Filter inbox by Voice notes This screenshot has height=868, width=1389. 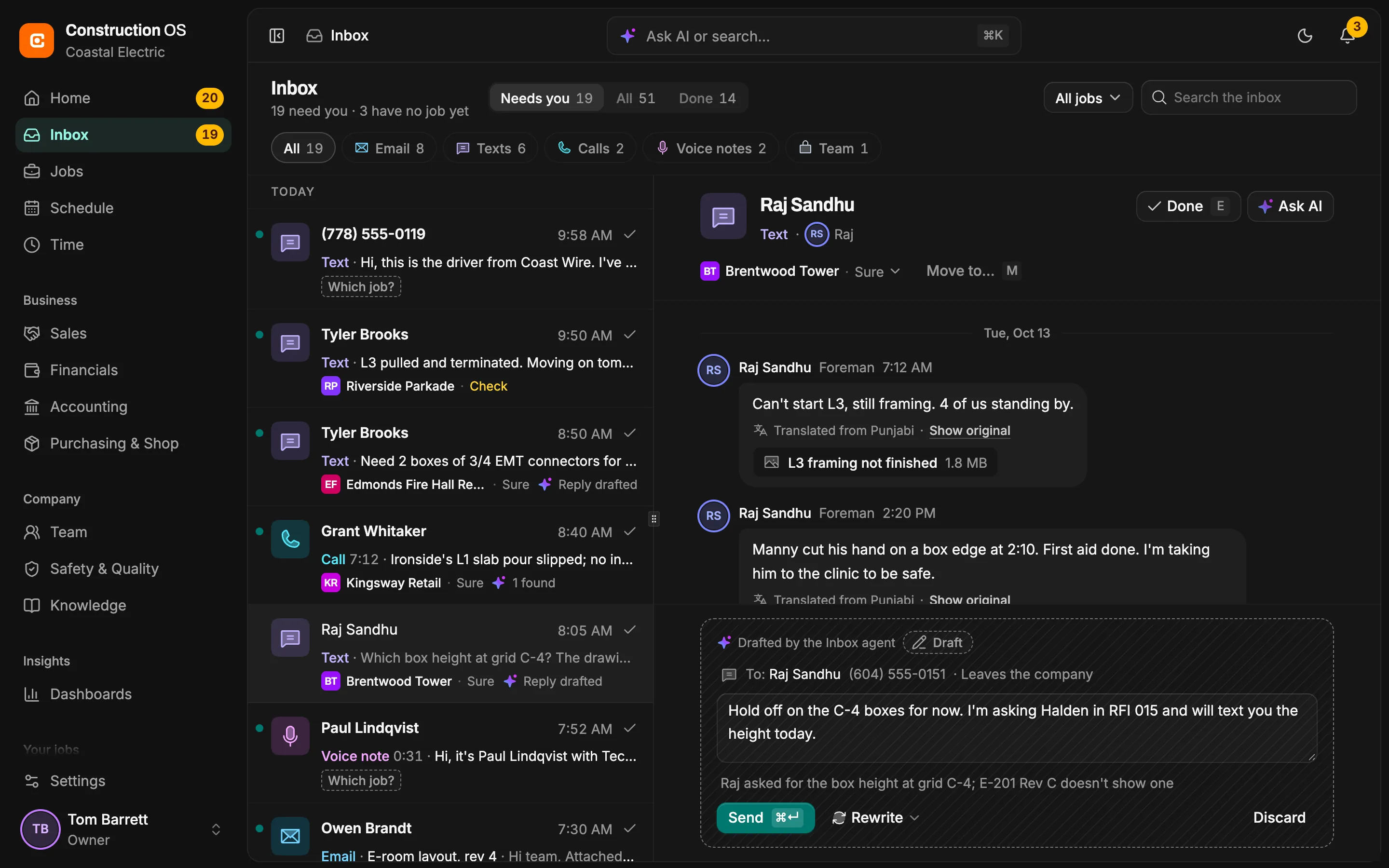(x=710, y=148)
